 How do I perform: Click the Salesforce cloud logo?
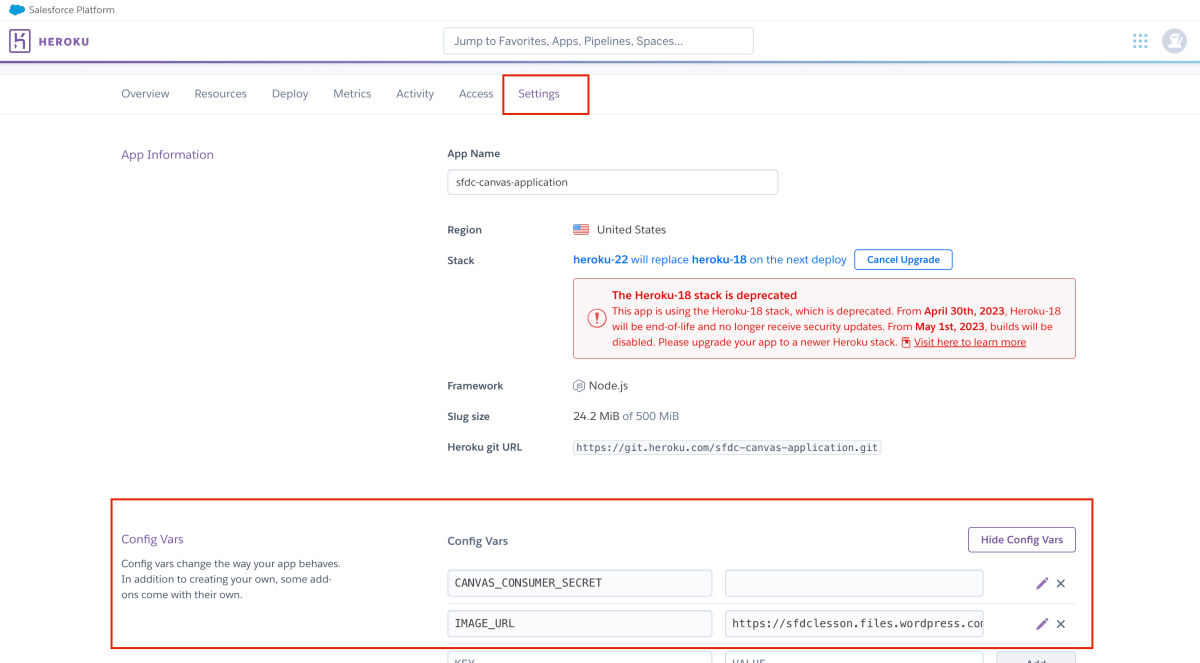[17, 10]
